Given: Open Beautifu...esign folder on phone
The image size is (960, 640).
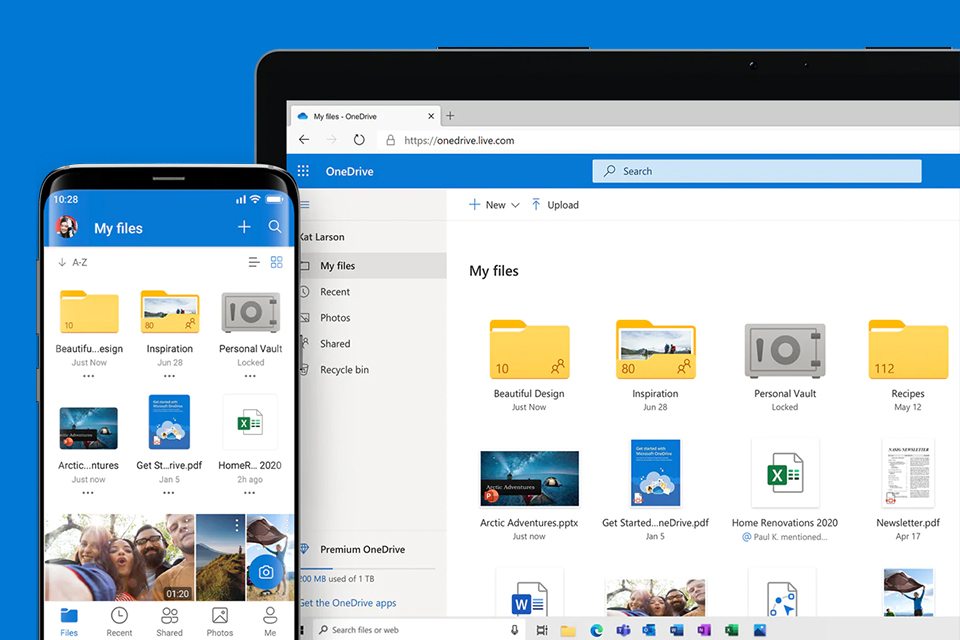Looking at the screenshot, I should 89,312.
